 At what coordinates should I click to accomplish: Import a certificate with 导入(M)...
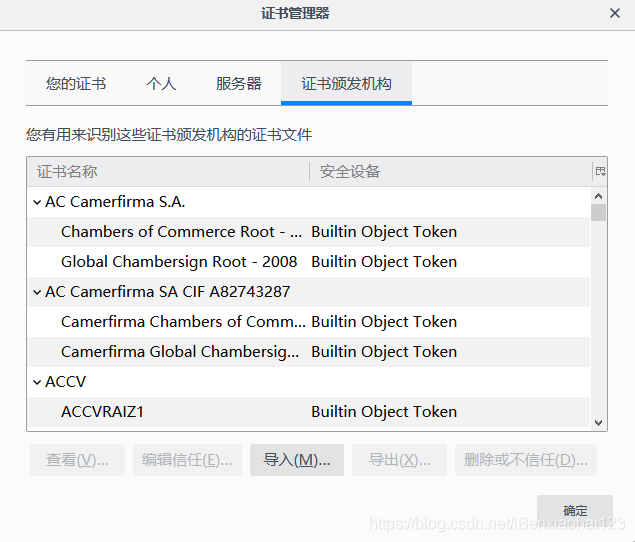tap(297, 460)
